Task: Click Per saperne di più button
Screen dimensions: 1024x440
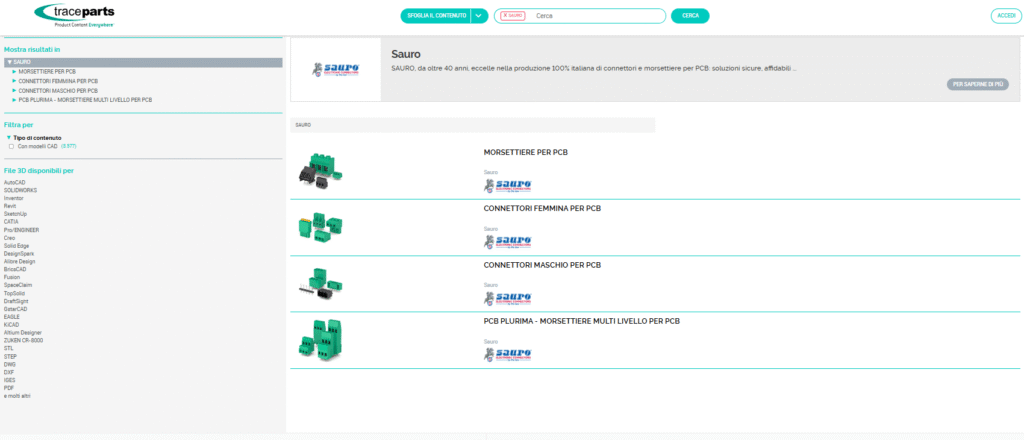Action: point(977,84)
